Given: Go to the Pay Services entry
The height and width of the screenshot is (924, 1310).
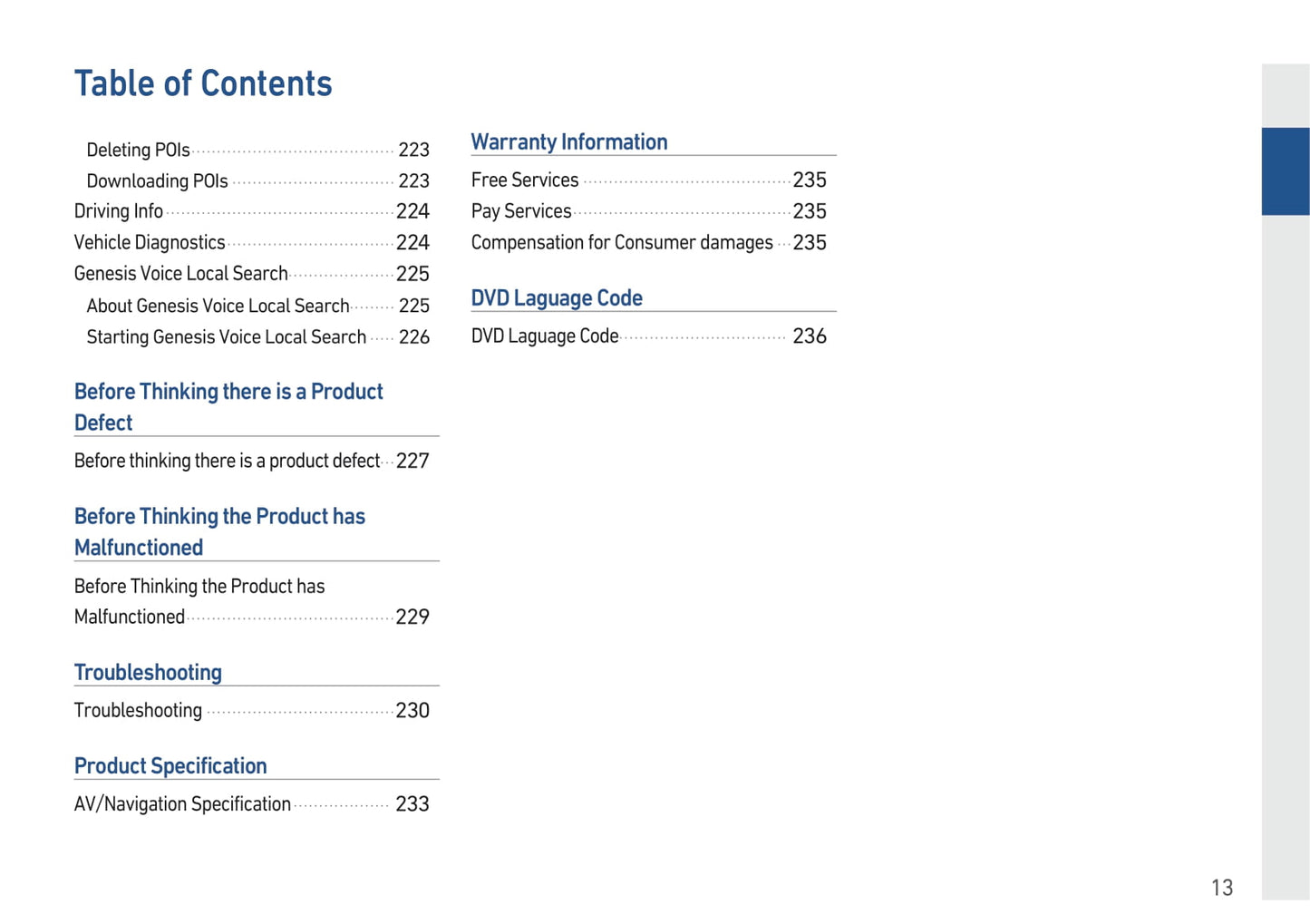Looking at the screenshot, I should pos(521,211).
